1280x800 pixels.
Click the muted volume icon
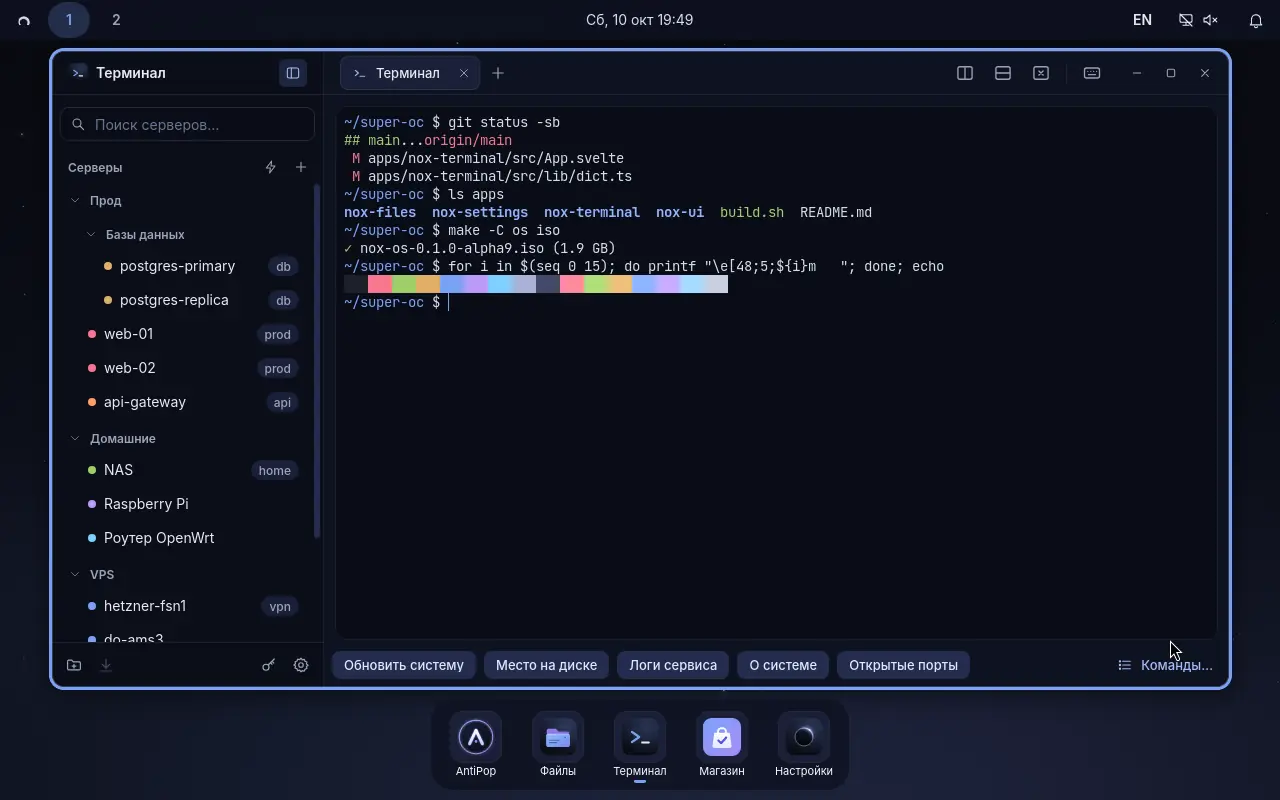(1210, 20)
